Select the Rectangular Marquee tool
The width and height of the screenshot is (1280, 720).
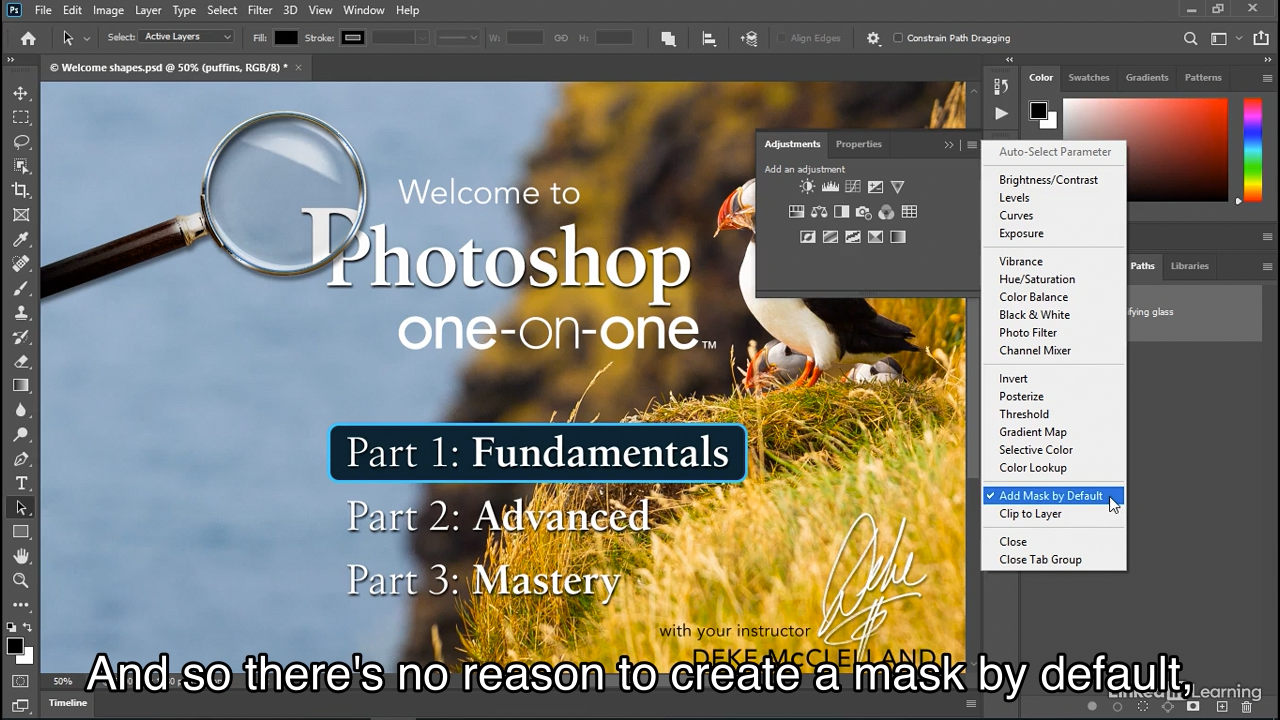point(21,117)
